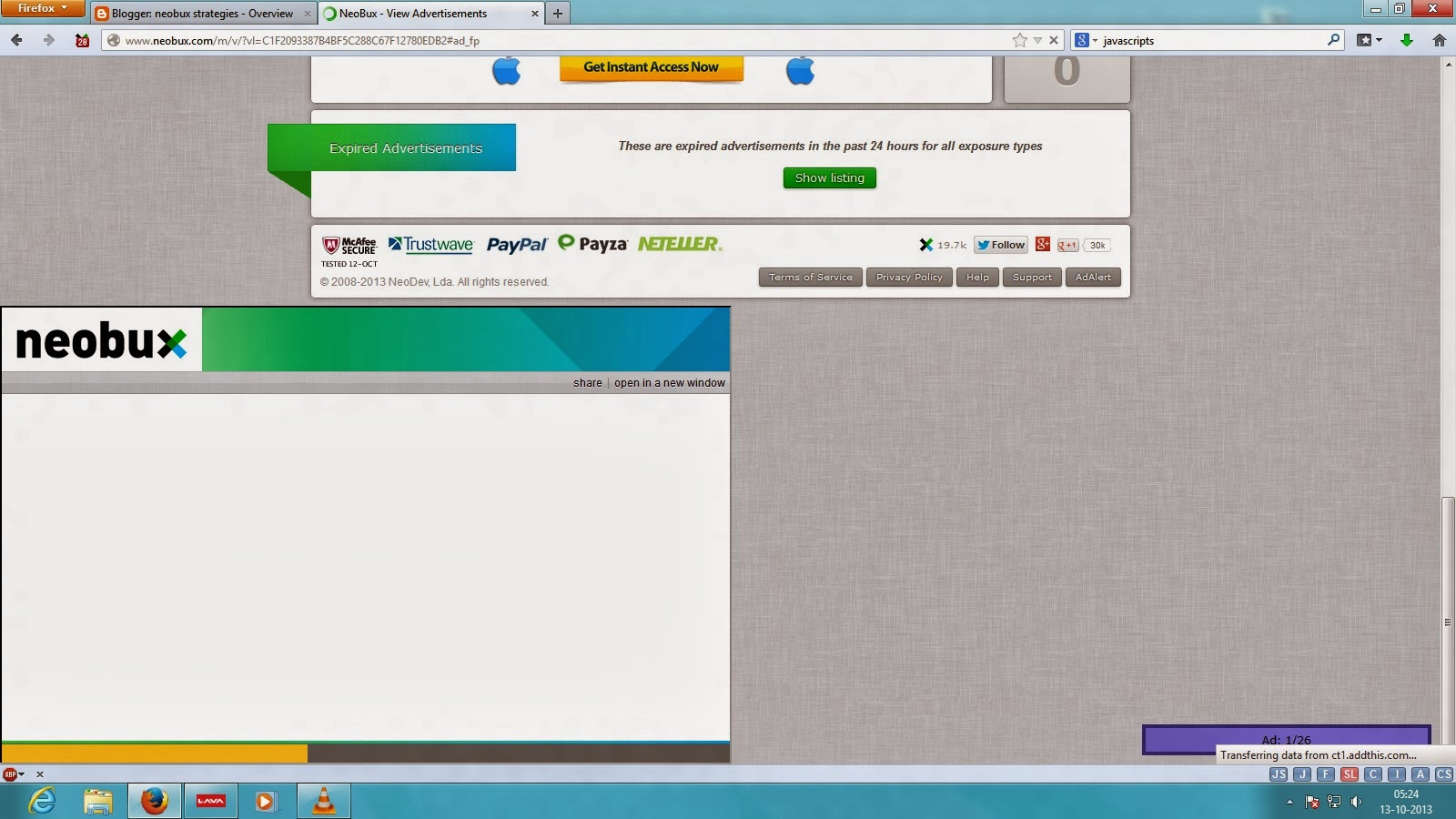Close the addon bar with X
This screenshot has width=1456, height=819.
point(40,774)
